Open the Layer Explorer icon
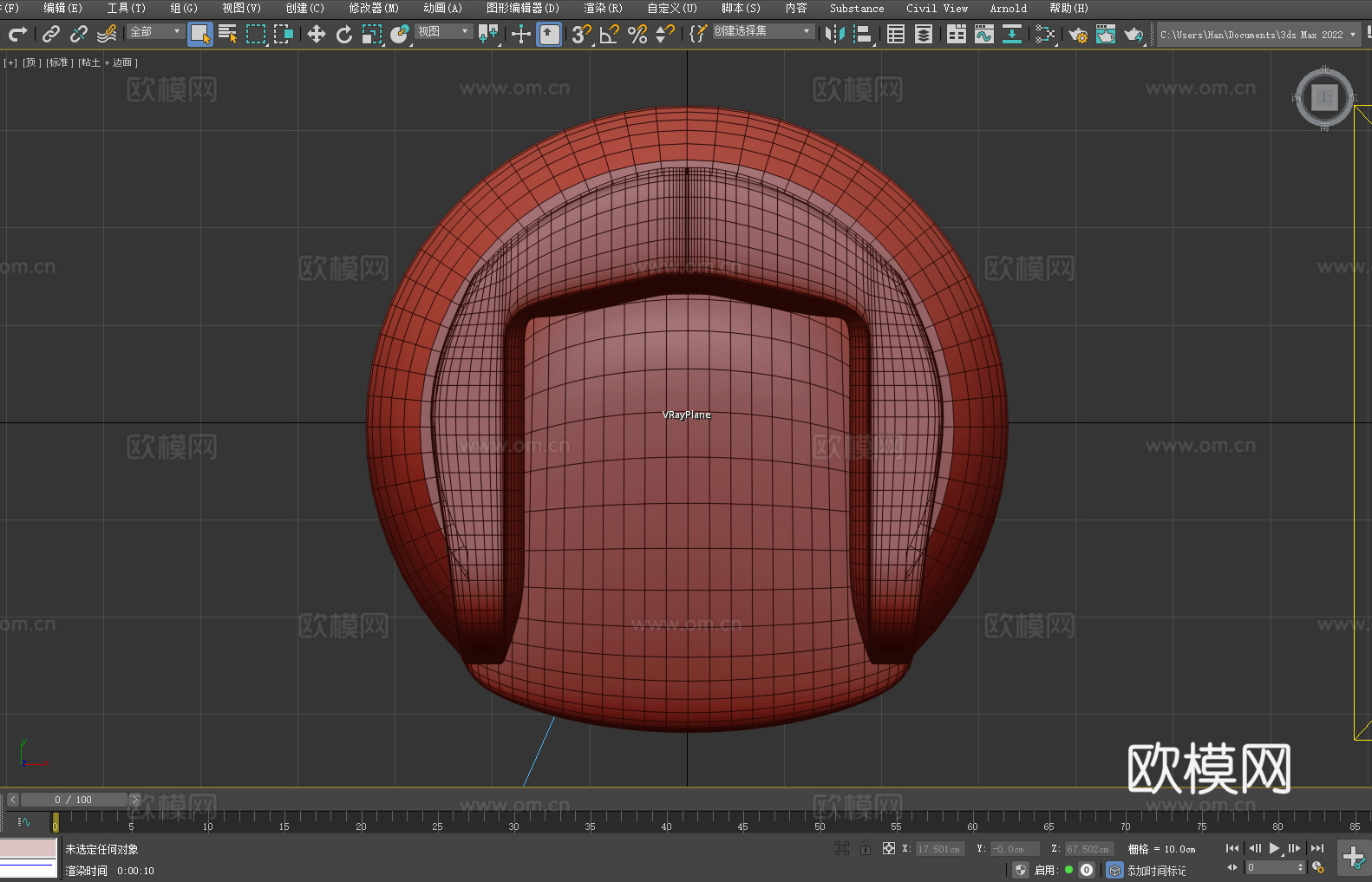The image size is (1372, 882). (924, 34)
